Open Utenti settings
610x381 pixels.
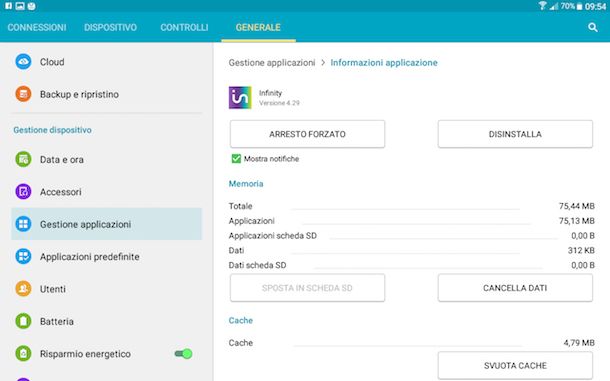[x=107, y=289]
